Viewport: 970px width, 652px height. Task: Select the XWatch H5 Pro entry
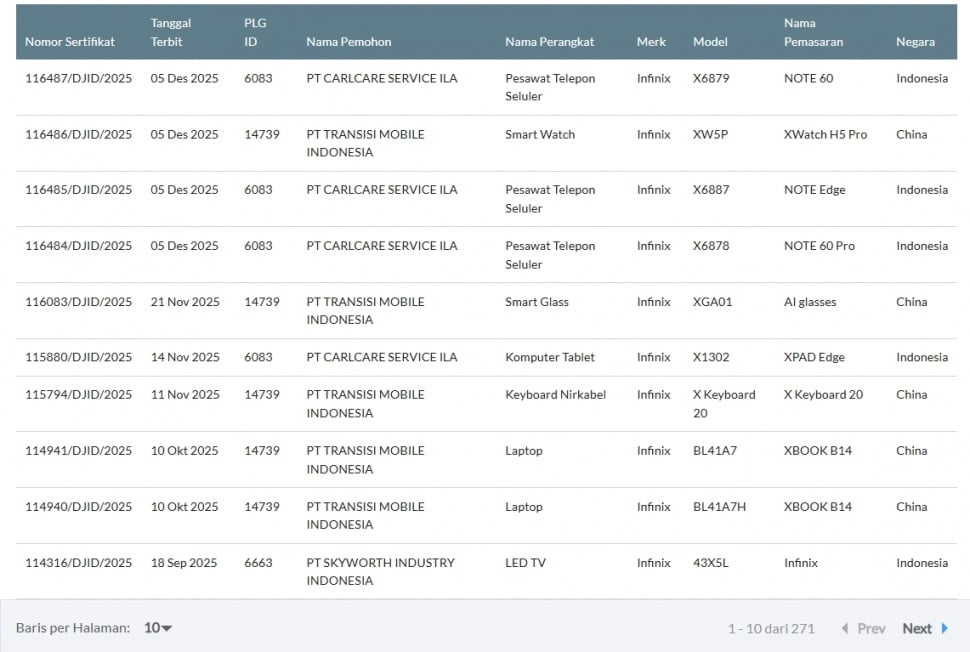[825, 135]
